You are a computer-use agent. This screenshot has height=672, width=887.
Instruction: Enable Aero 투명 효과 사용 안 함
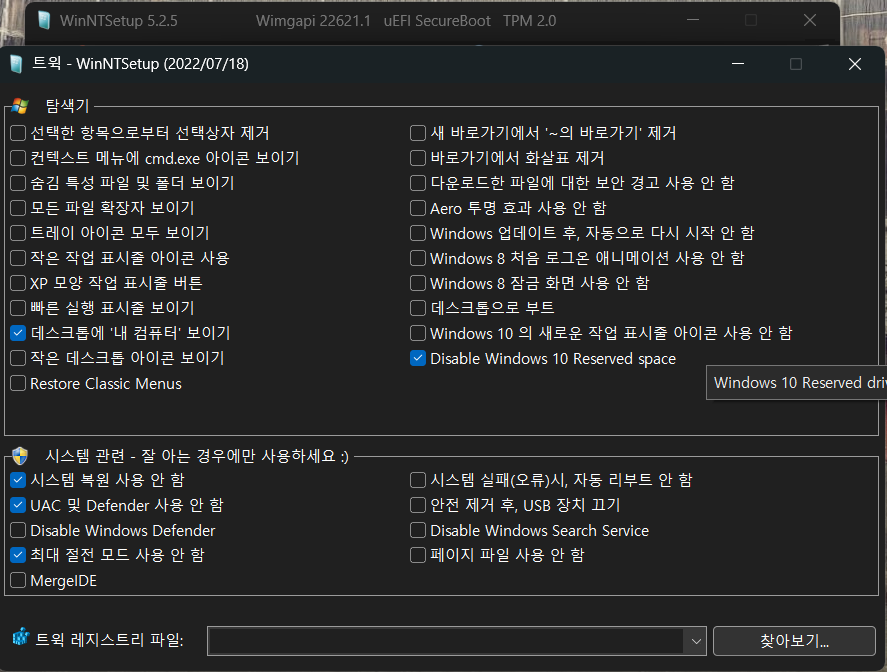(417, 208)
